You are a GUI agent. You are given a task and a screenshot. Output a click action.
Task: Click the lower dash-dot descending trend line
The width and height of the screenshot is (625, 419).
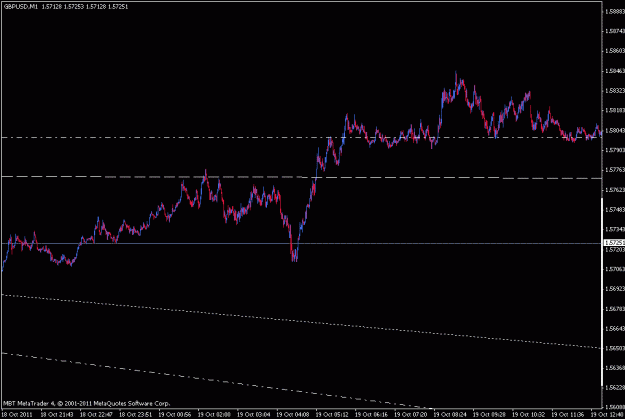[x=217, y=381]
